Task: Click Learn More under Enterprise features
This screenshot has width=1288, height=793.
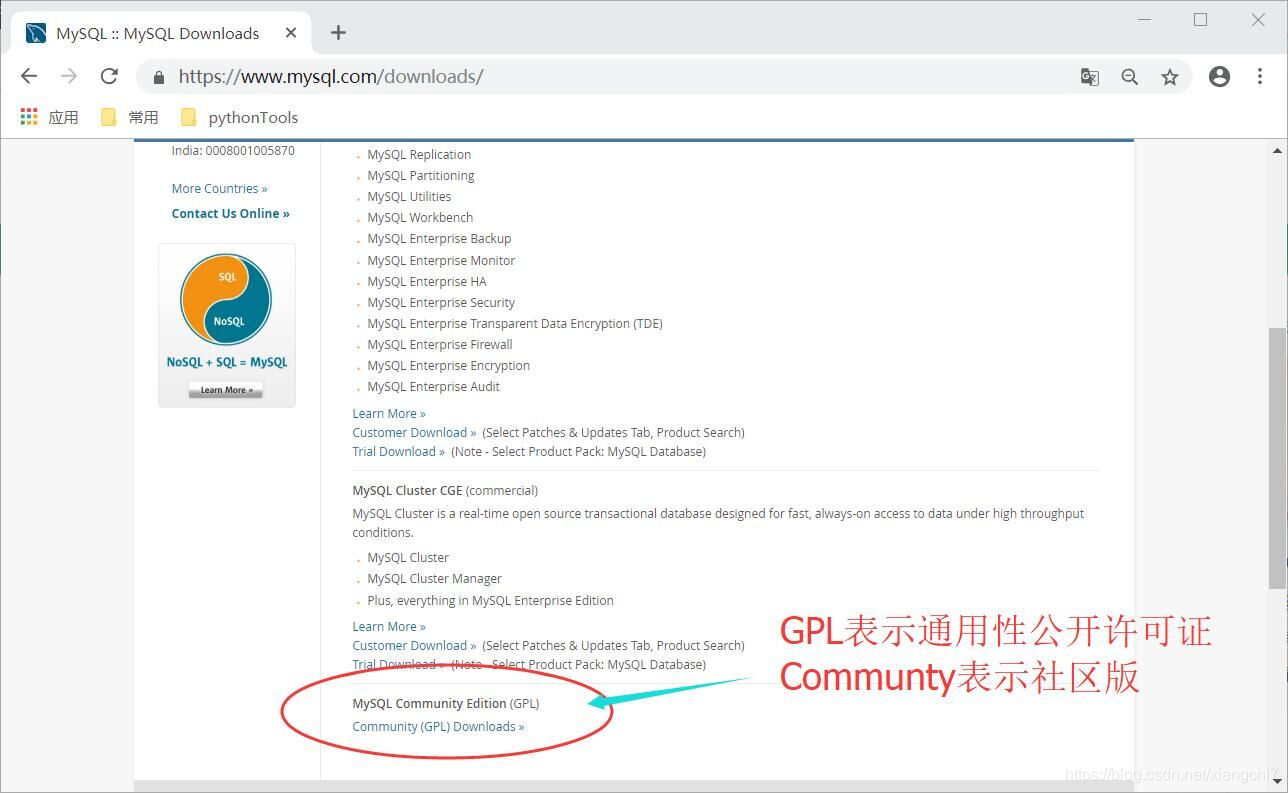Action: coord(389,413)
